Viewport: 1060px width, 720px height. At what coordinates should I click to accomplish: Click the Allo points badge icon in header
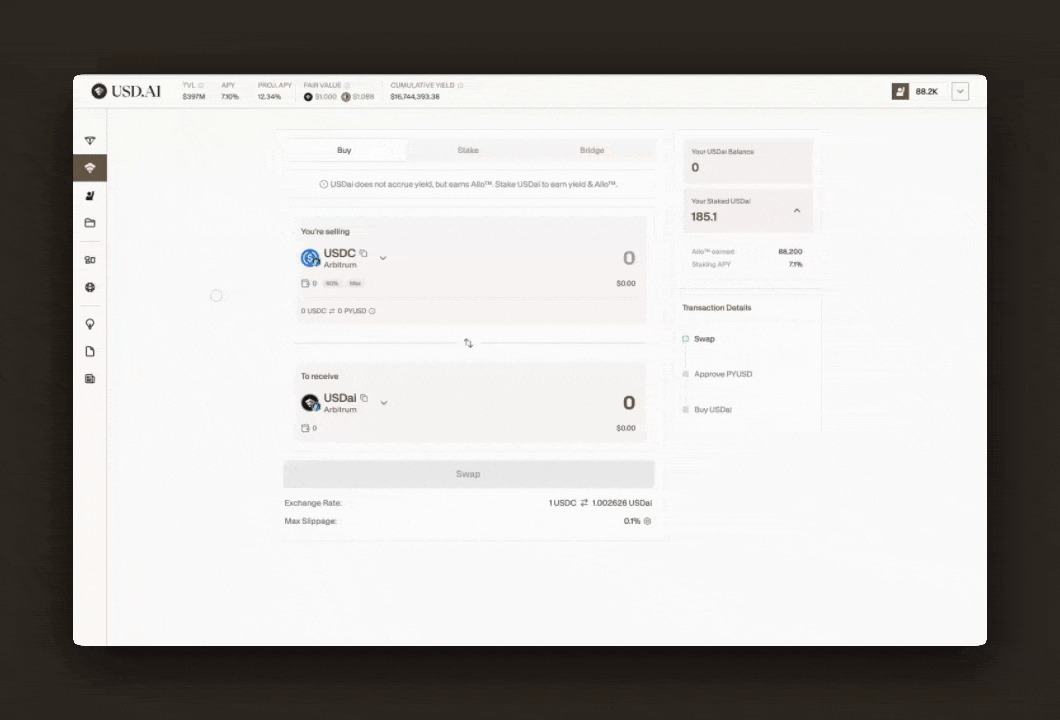click(900, 91)
